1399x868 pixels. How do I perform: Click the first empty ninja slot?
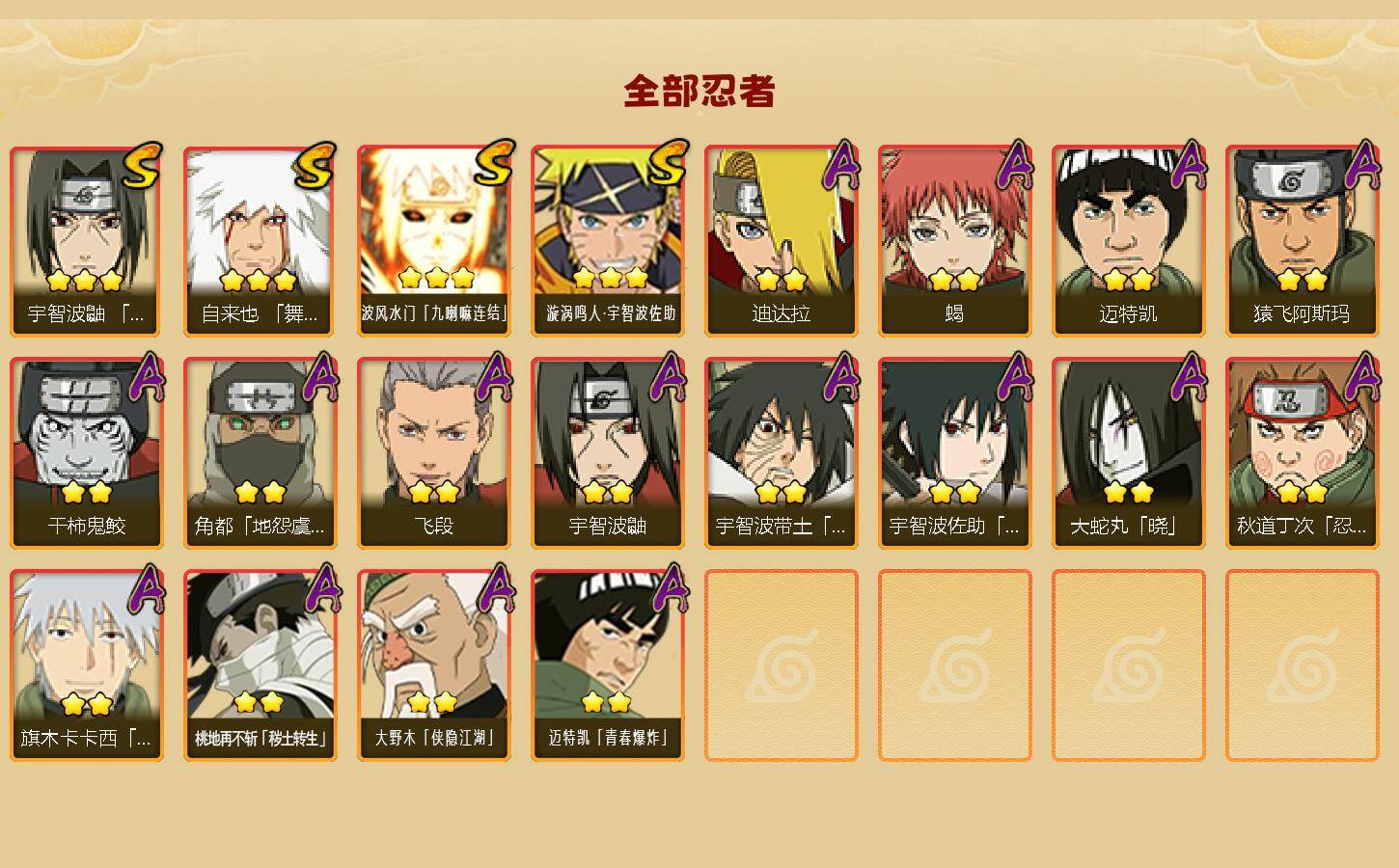pos(781,665)
